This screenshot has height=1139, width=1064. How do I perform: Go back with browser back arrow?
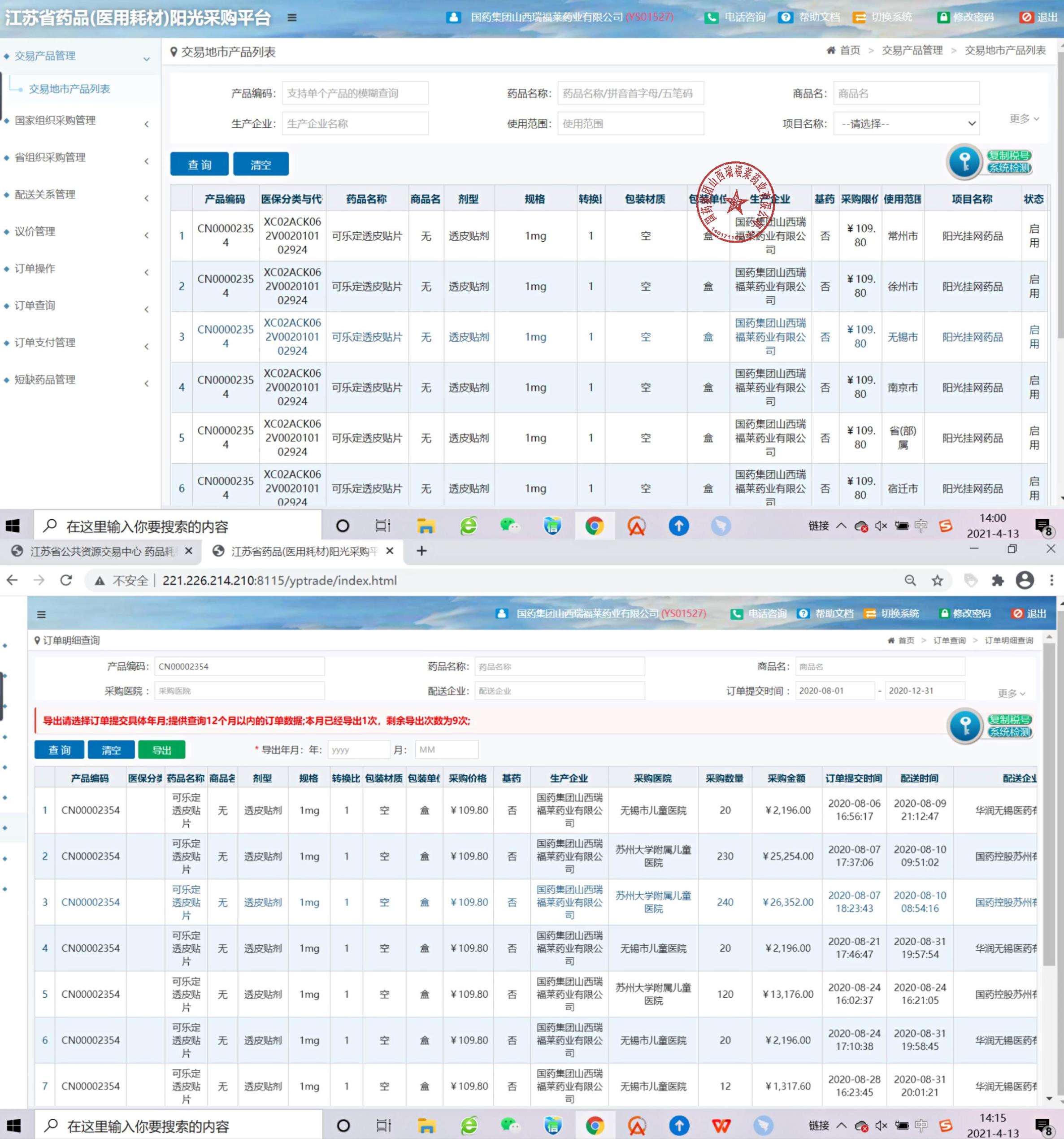pyautogui.click(x=12, y=580)
